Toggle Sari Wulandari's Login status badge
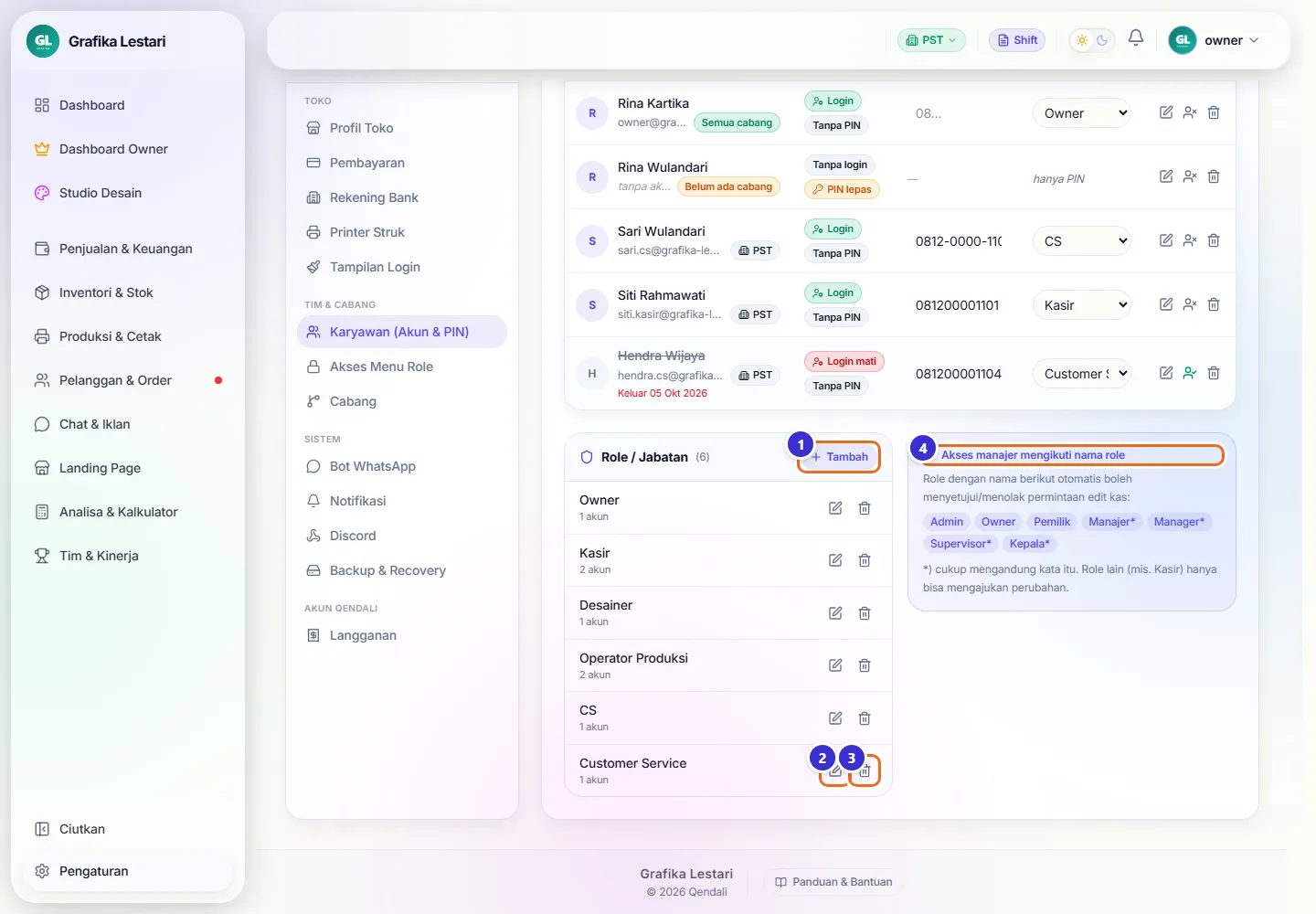This screenshot has width=1316, height=914. [x=833, y=229]
